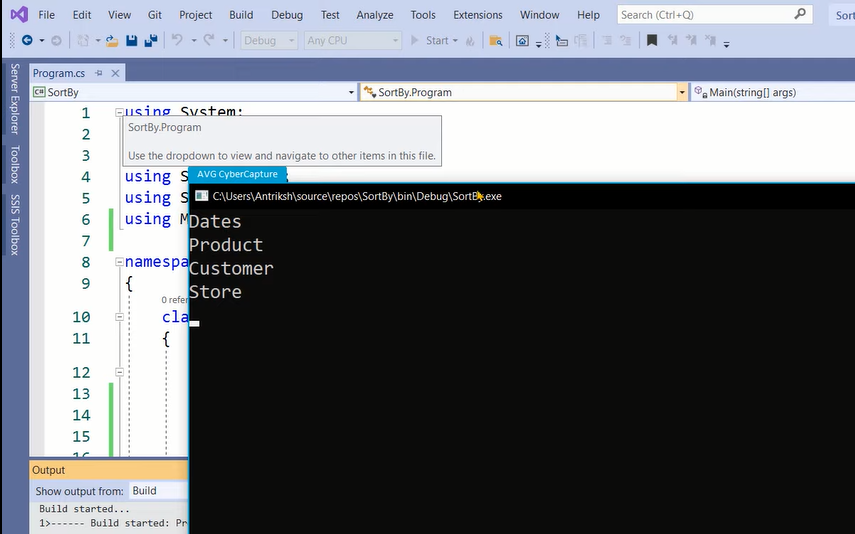The height and width of the screenshot is (534, 855).
Task: Click the Output panel title bar
Action: pos(109,470)
